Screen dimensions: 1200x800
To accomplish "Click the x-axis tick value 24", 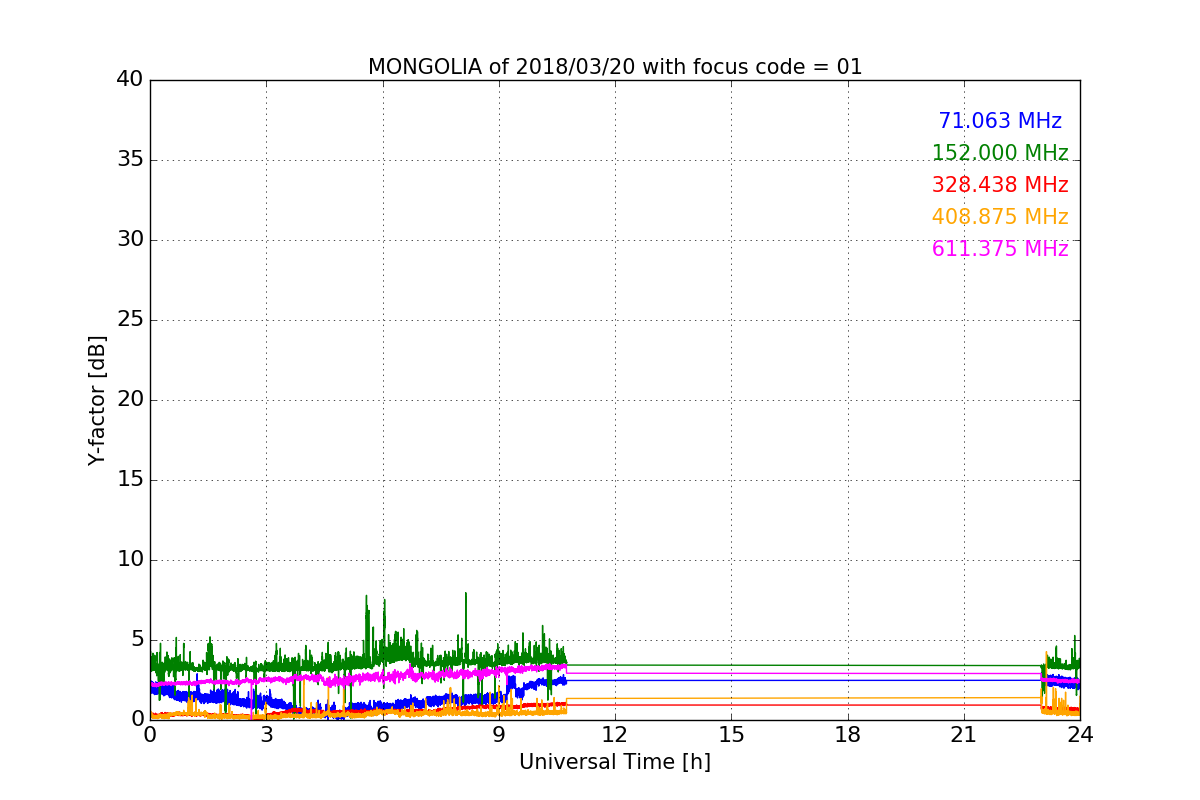I will [x=1080, y=734].
